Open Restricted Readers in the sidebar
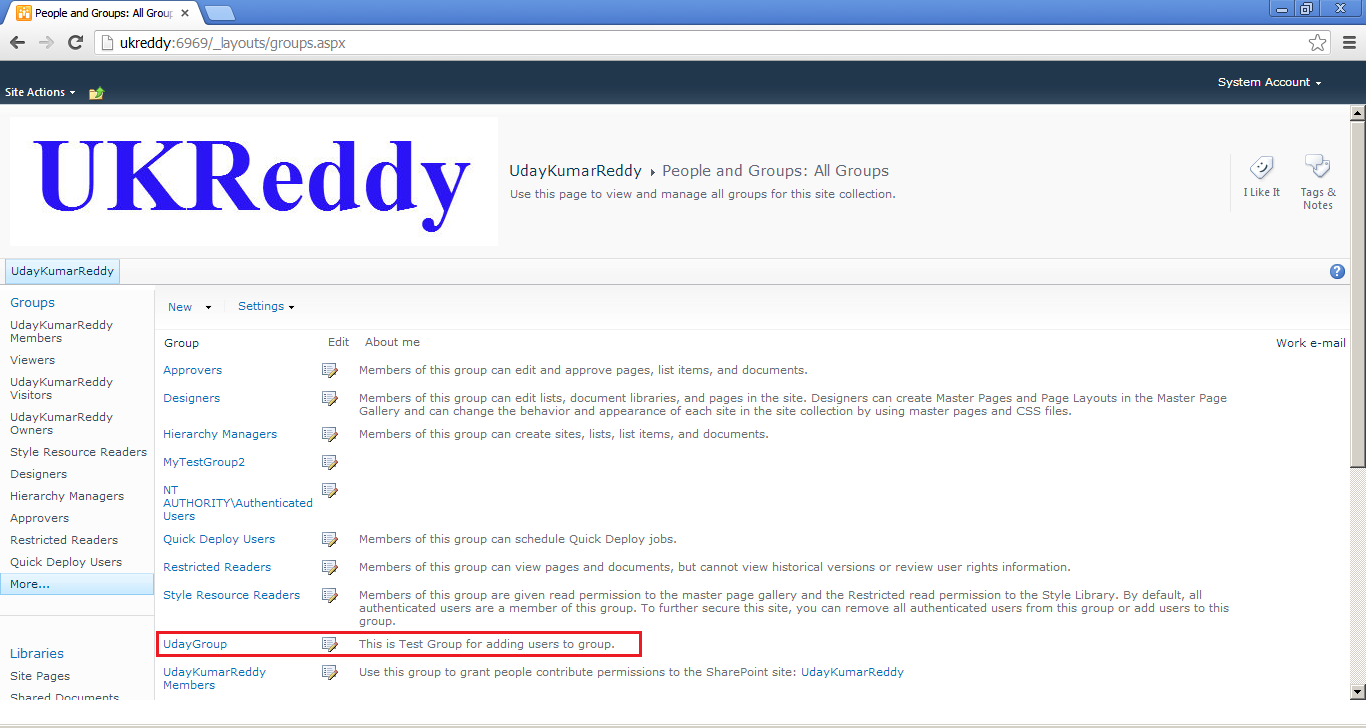 [x=64, y=540]
